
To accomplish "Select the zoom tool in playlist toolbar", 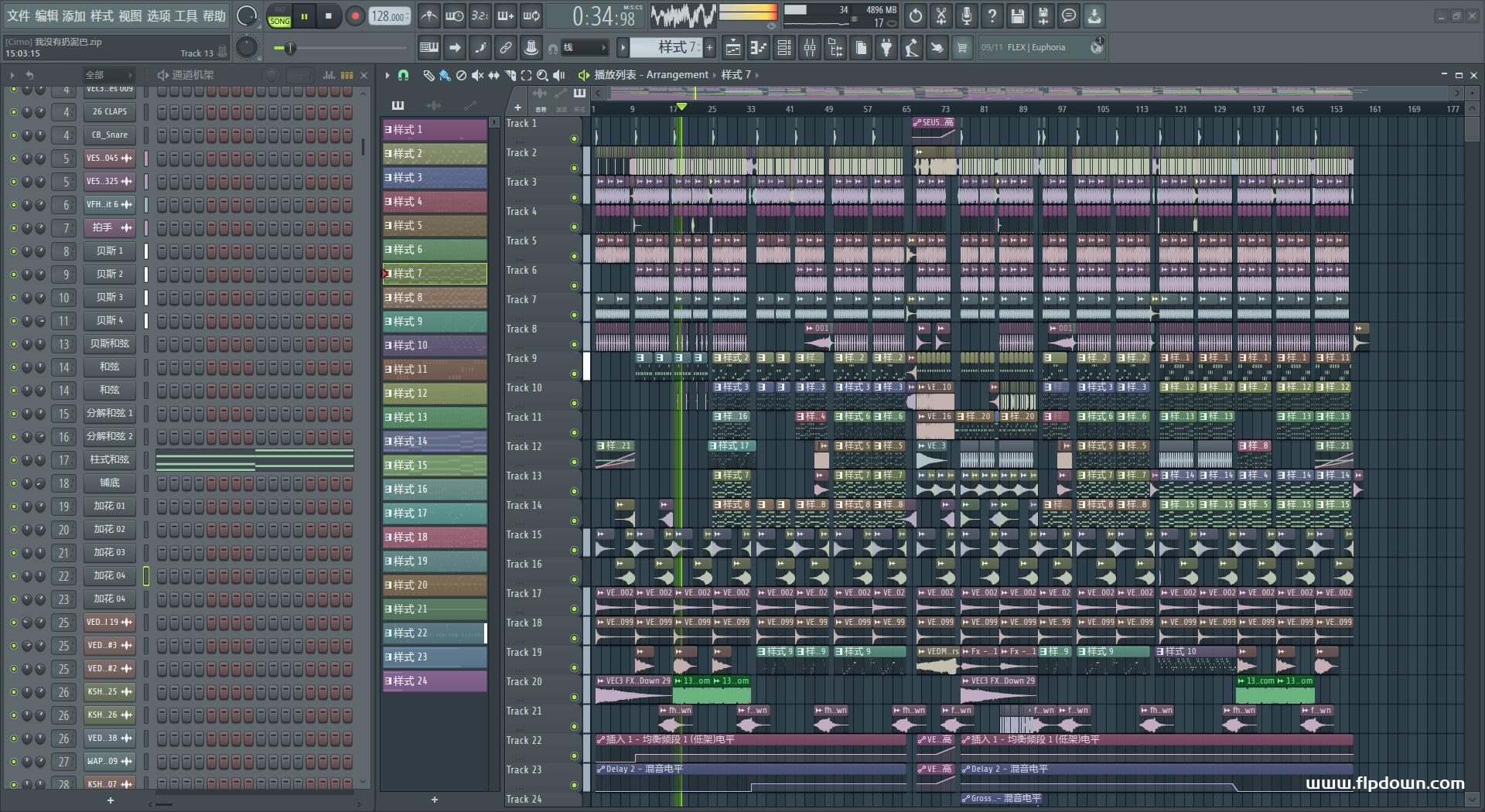I will [542, 75].
